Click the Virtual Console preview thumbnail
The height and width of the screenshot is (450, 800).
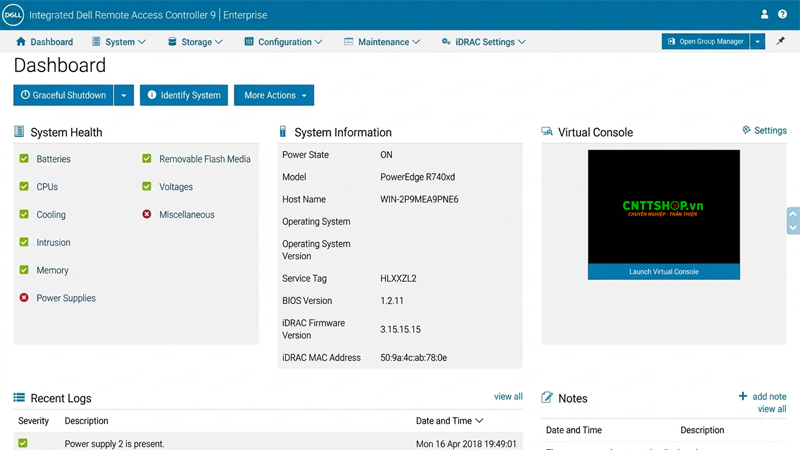664,207
